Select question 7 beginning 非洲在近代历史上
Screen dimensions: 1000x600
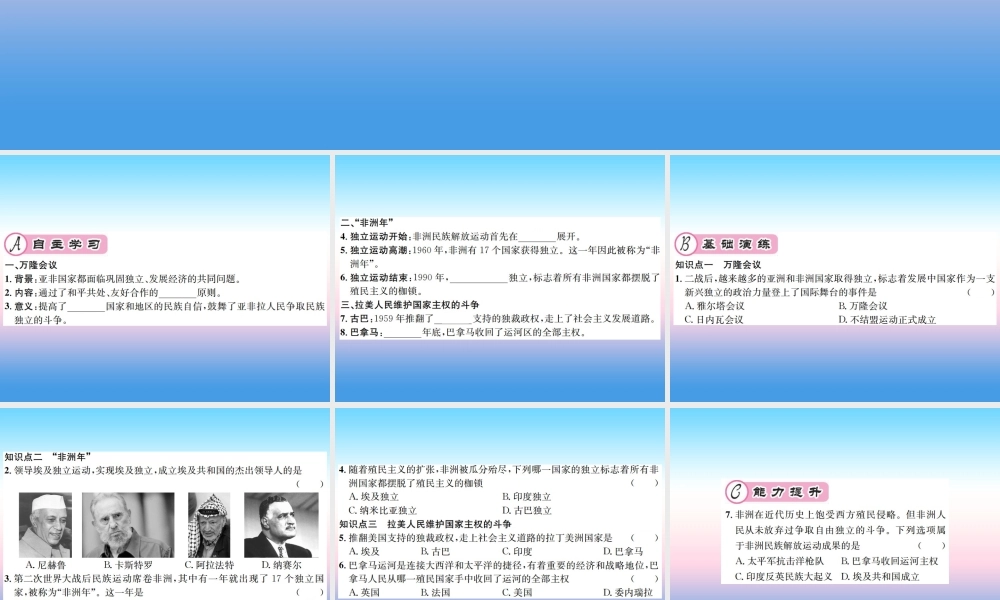coord(835,530)
